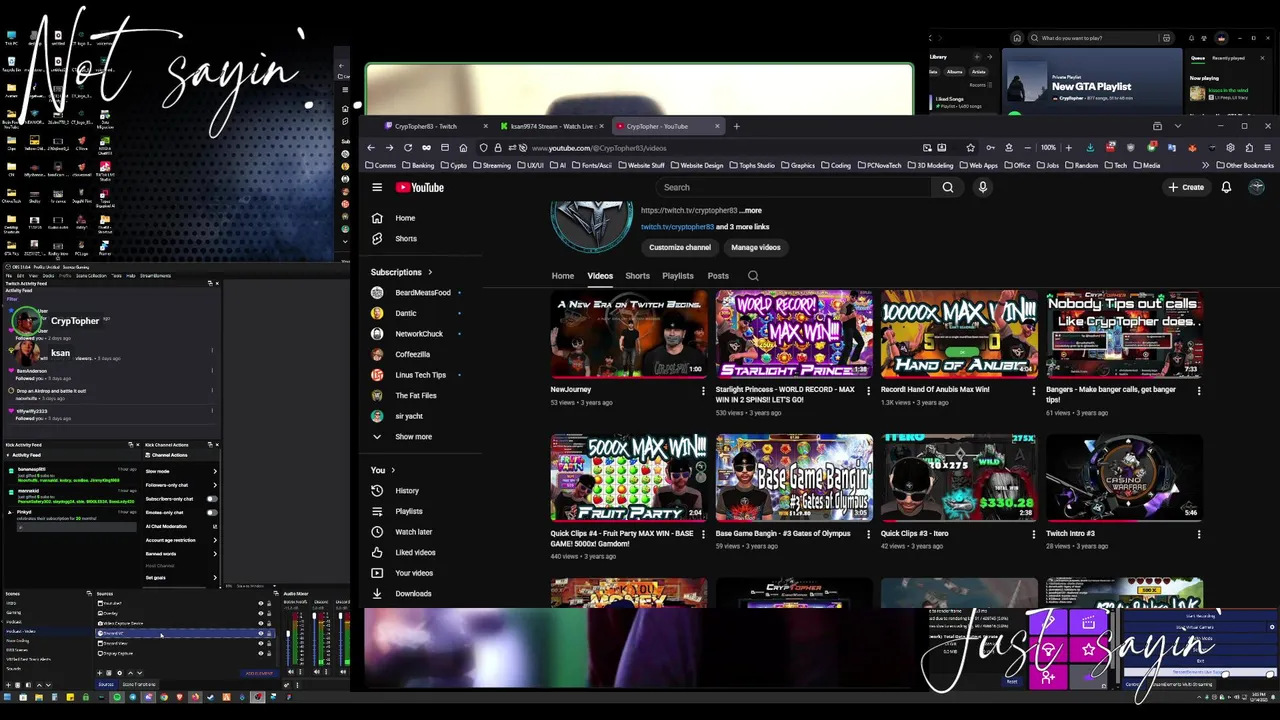Expand Banned words options
This screenshot has height=720, width=1280.
coord(215,554)
